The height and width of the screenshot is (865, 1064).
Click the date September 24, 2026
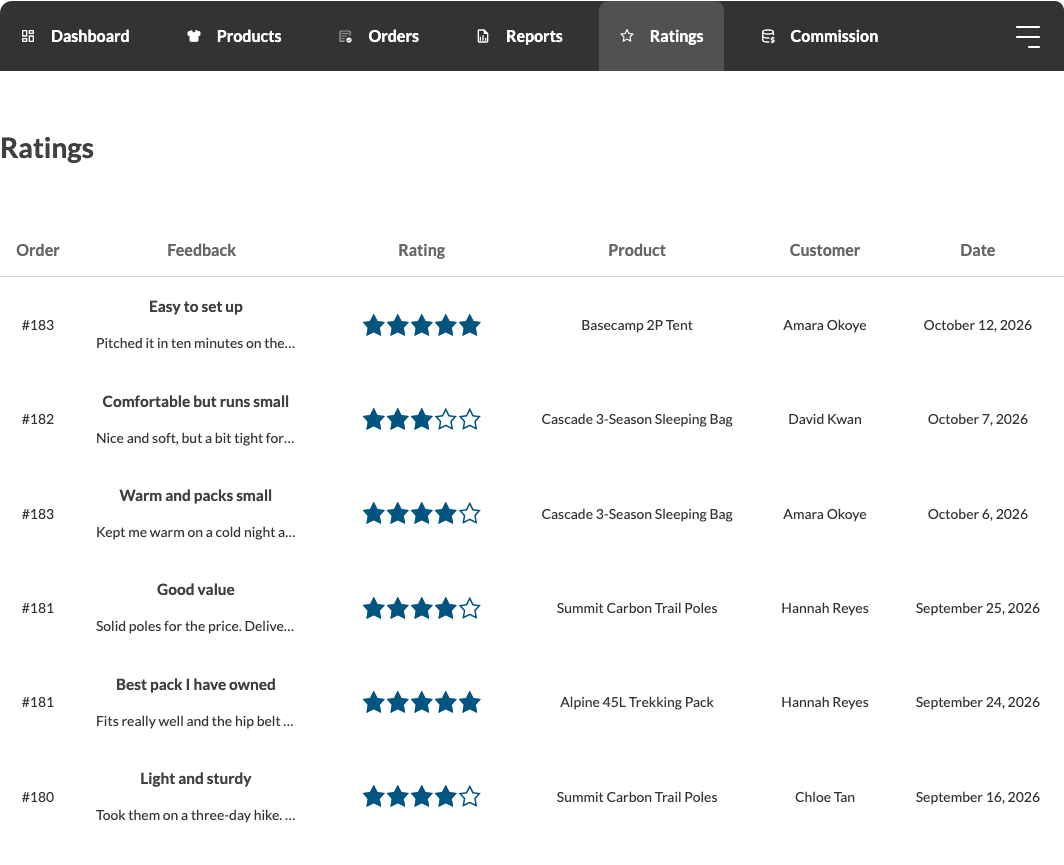pos(977,702)
